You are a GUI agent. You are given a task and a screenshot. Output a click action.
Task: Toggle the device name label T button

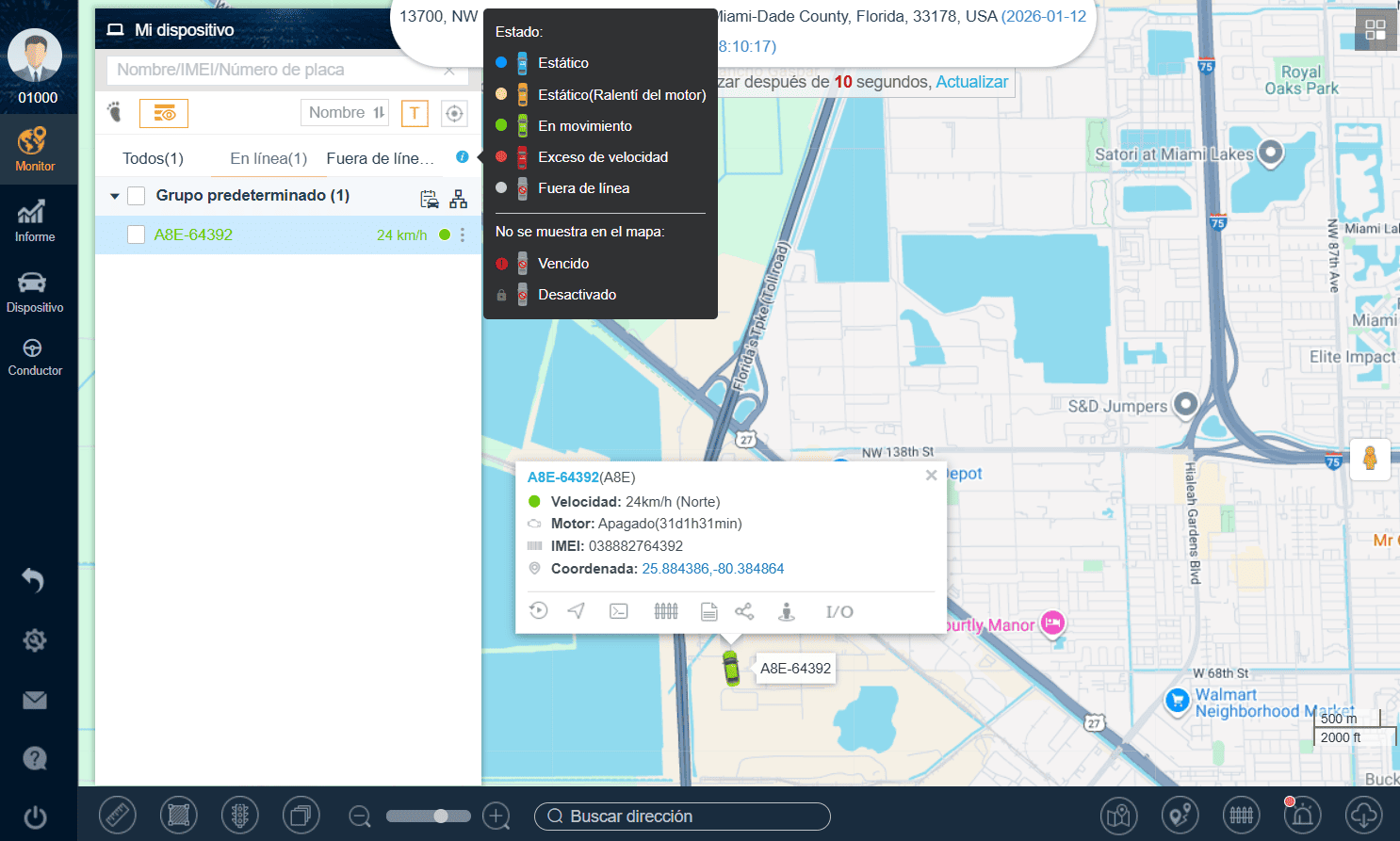point(415,113)
